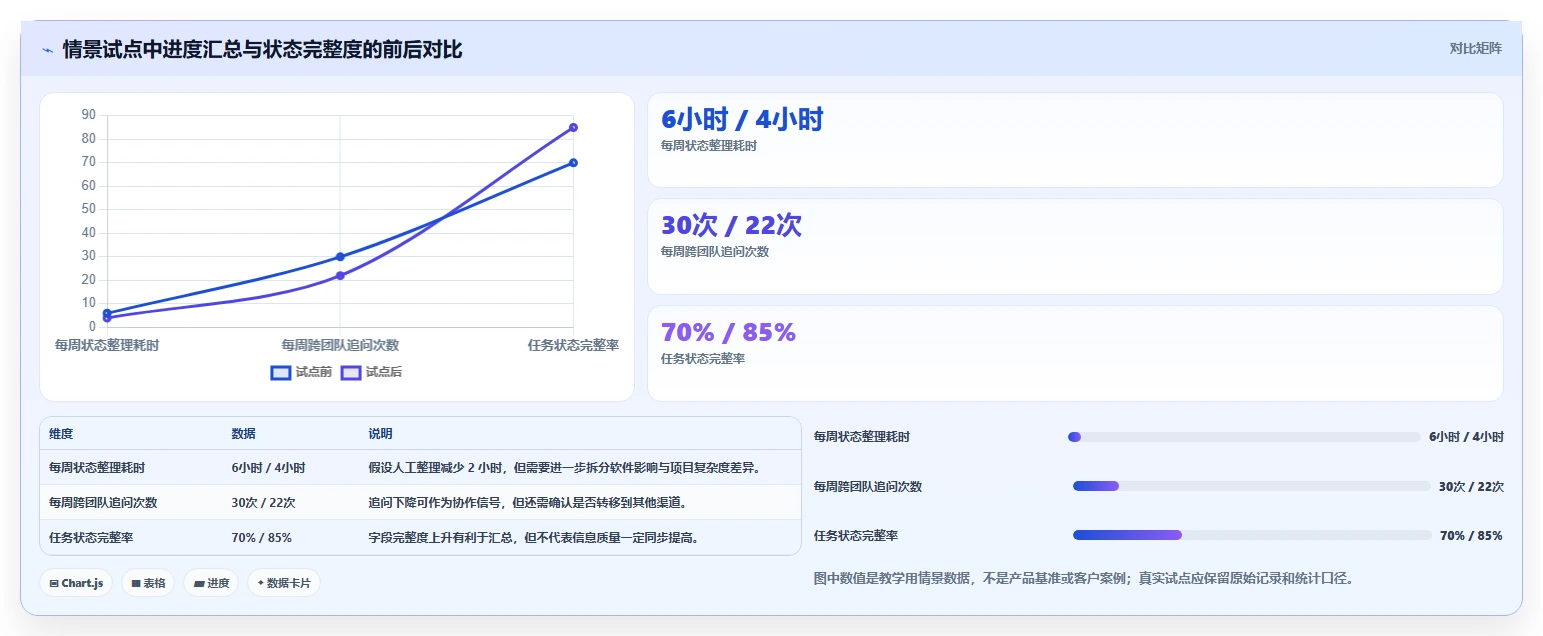Click the lightning icon beside the header title

pyautogui.click(x=47, y=50)
